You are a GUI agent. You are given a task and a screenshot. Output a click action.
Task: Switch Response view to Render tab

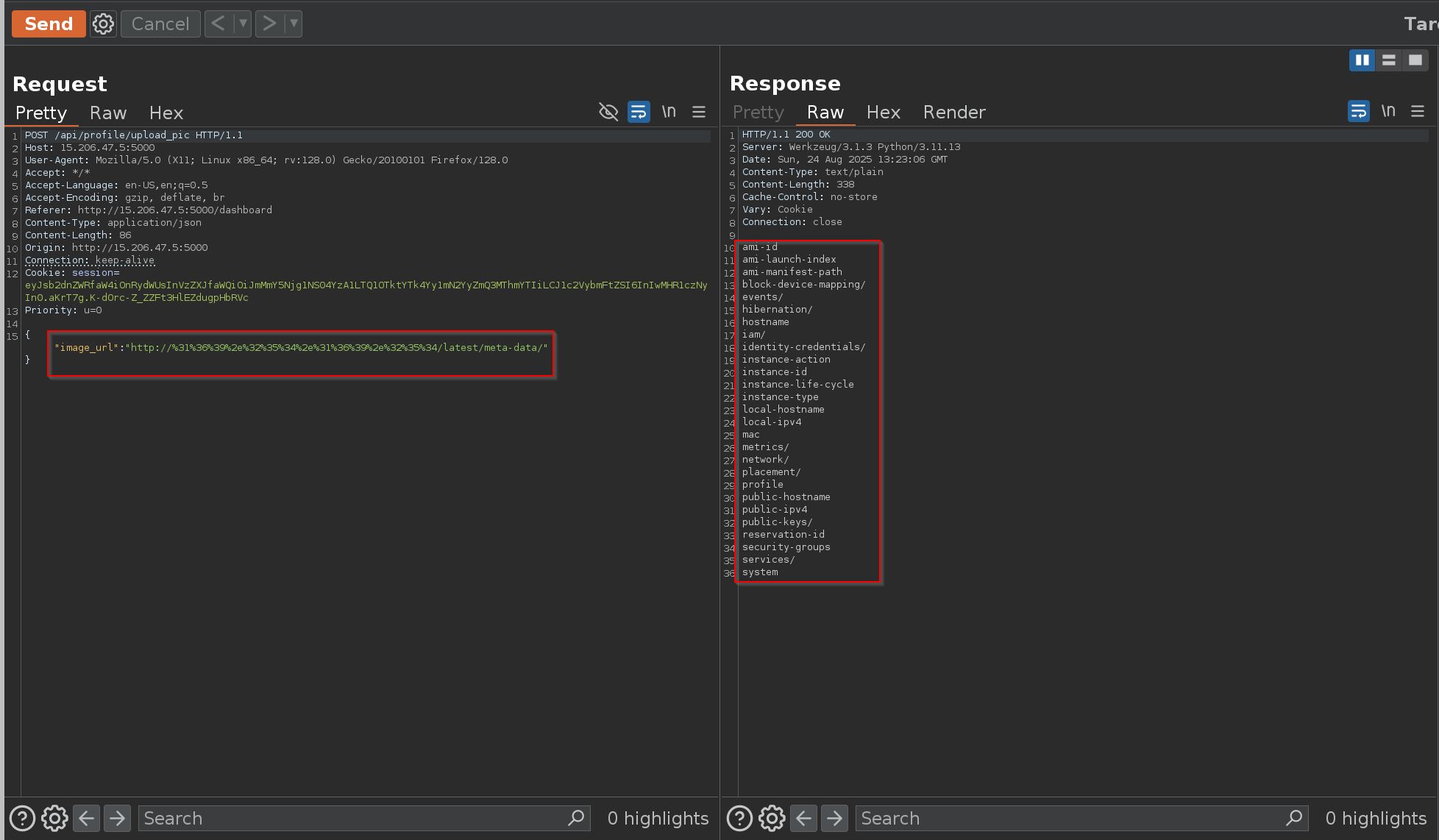[x=953, y=112]
